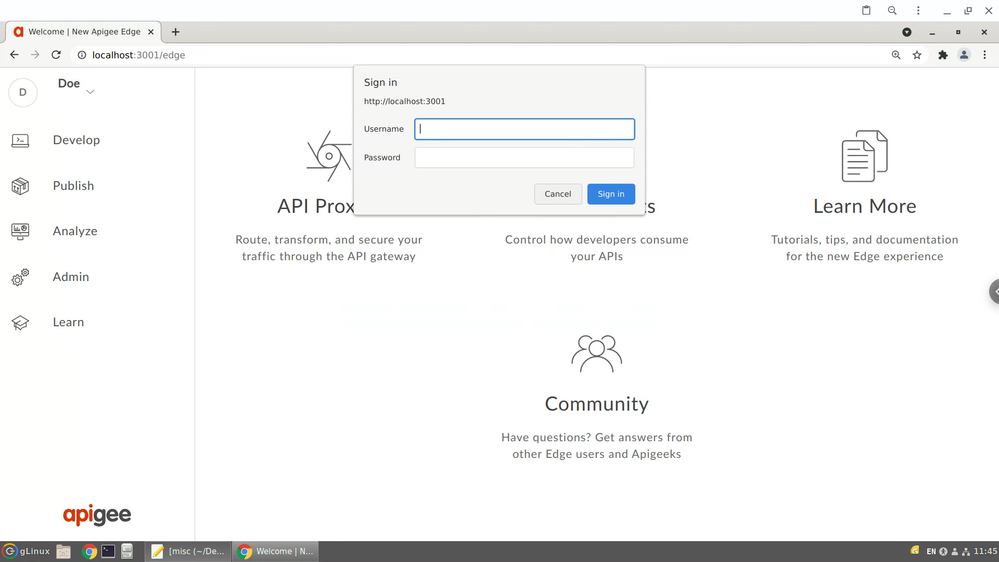Cancel the sign in dialog
999x562 pixels.
point(557,194)
